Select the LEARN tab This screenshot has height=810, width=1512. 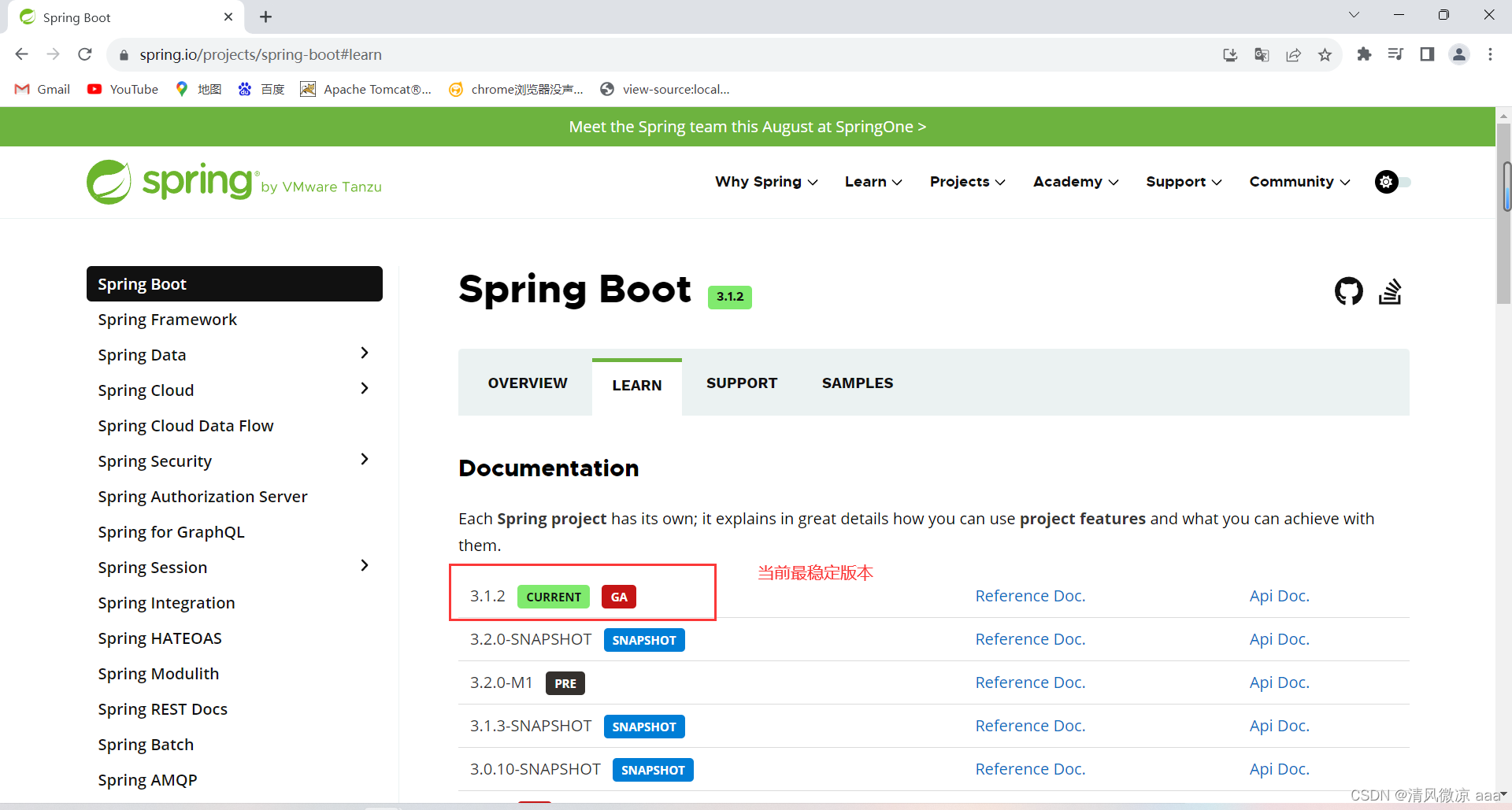pyautogui.click(x=637, y=386)
